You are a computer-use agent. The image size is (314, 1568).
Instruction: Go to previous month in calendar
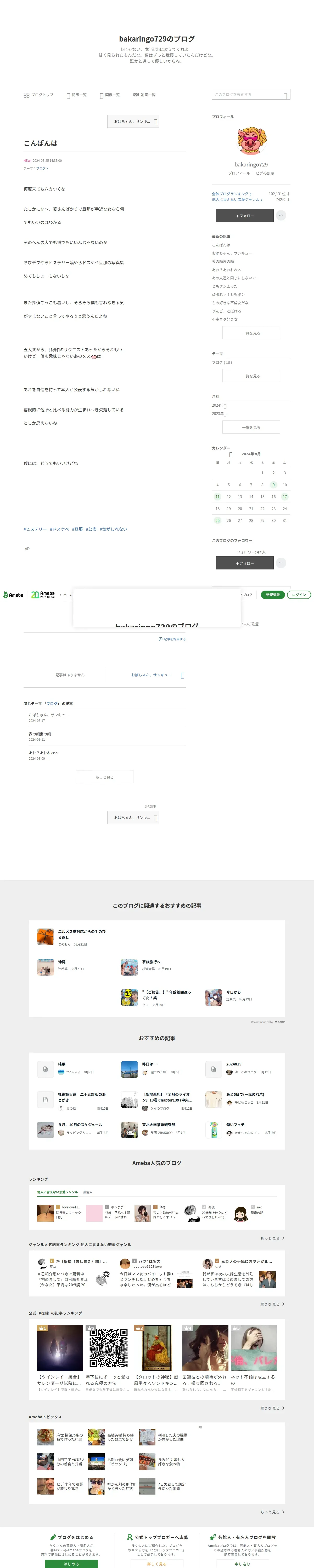[x=231, y=455]
